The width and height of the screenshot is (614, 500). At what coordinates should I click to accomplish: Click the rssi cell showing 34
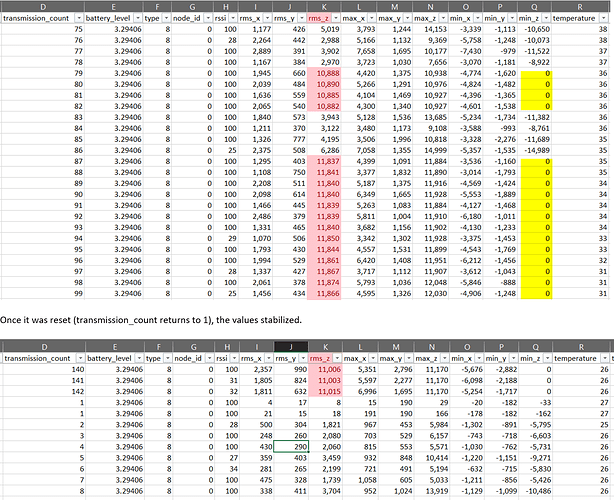point(227,469)
